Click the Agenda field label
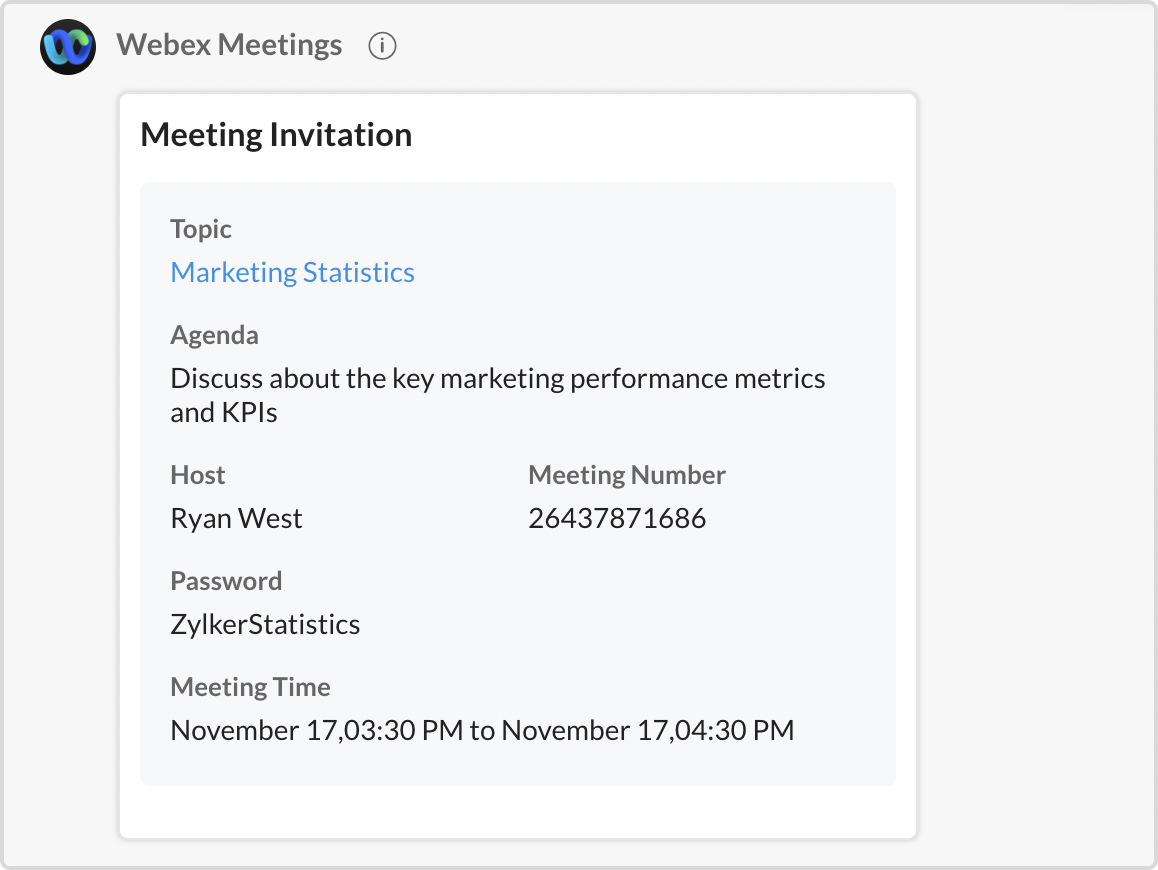The image size is (1158, 870). click(x=214, y=335)
